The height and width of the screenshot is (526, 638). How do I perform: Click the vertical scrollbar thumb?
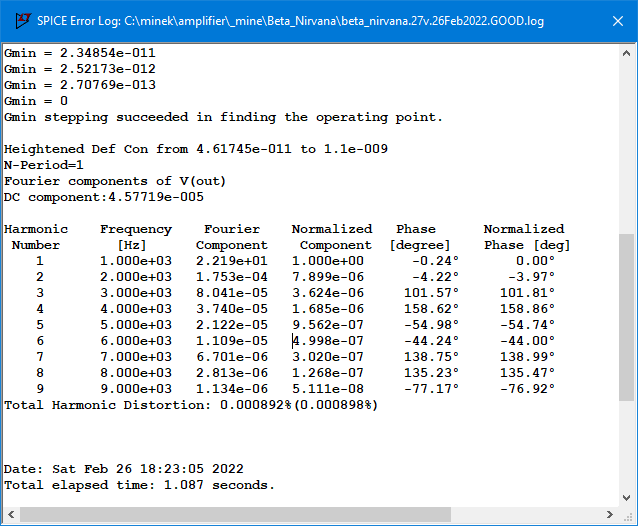(x=626, y=317)
